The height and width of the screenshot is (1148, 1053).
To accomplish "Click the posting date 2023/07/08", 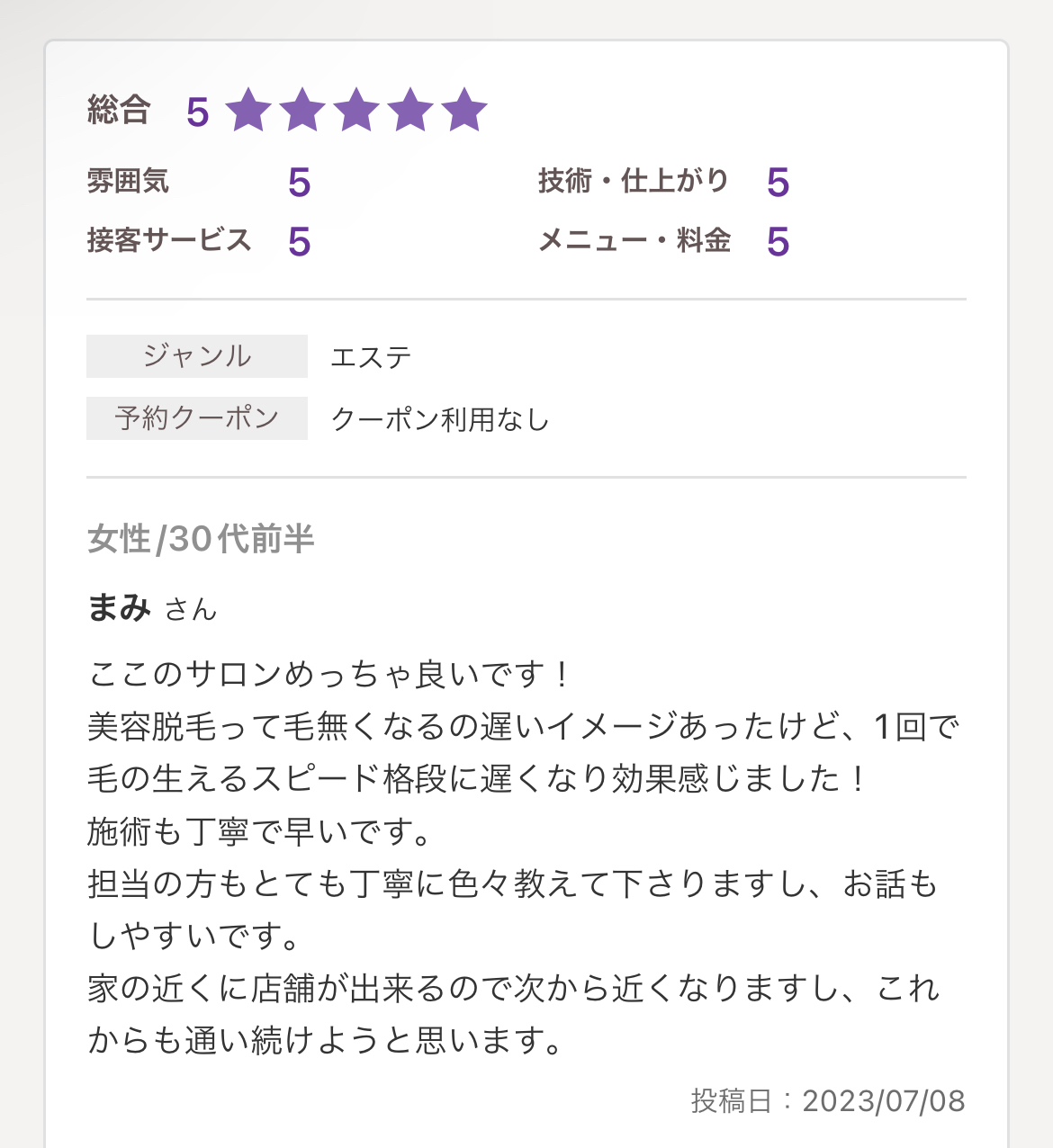I will [883, 1100].
